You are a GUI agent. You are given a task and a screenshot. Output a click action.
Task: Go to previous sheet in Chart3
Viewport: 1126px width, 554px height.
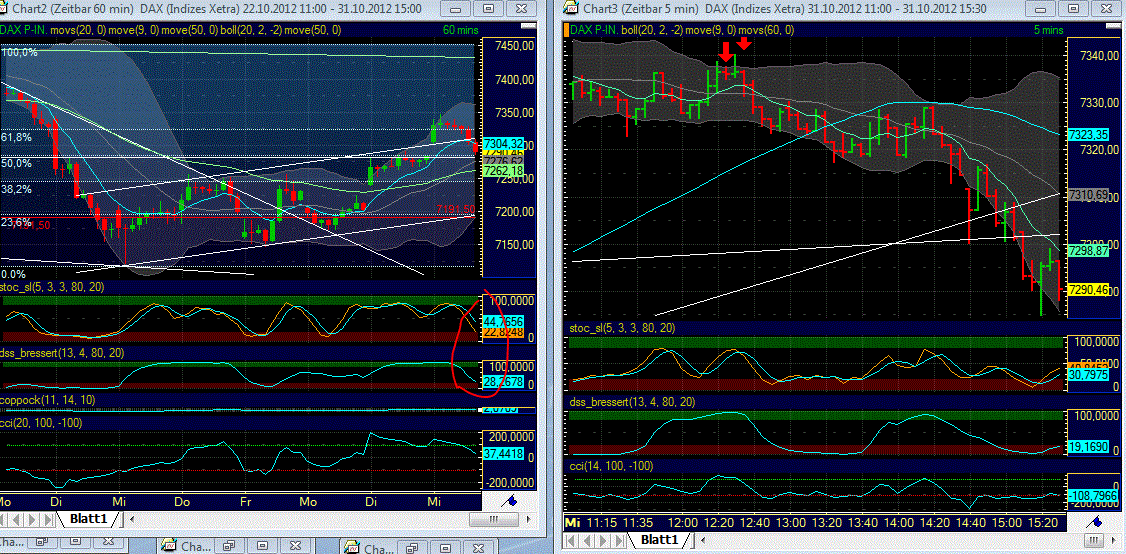click(587, 540)
